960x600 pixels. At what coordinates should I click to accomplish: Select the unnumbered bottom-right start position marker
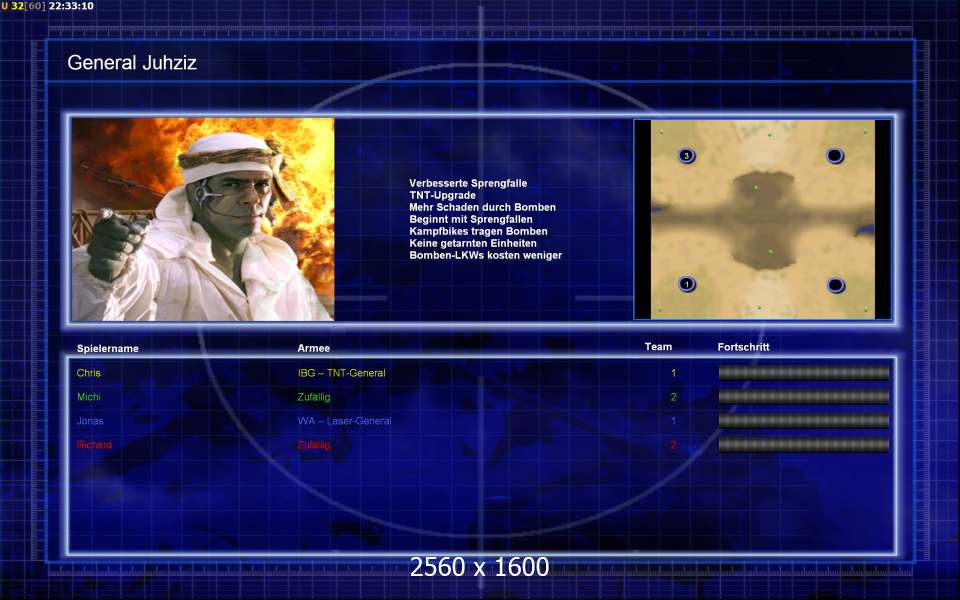836,285
